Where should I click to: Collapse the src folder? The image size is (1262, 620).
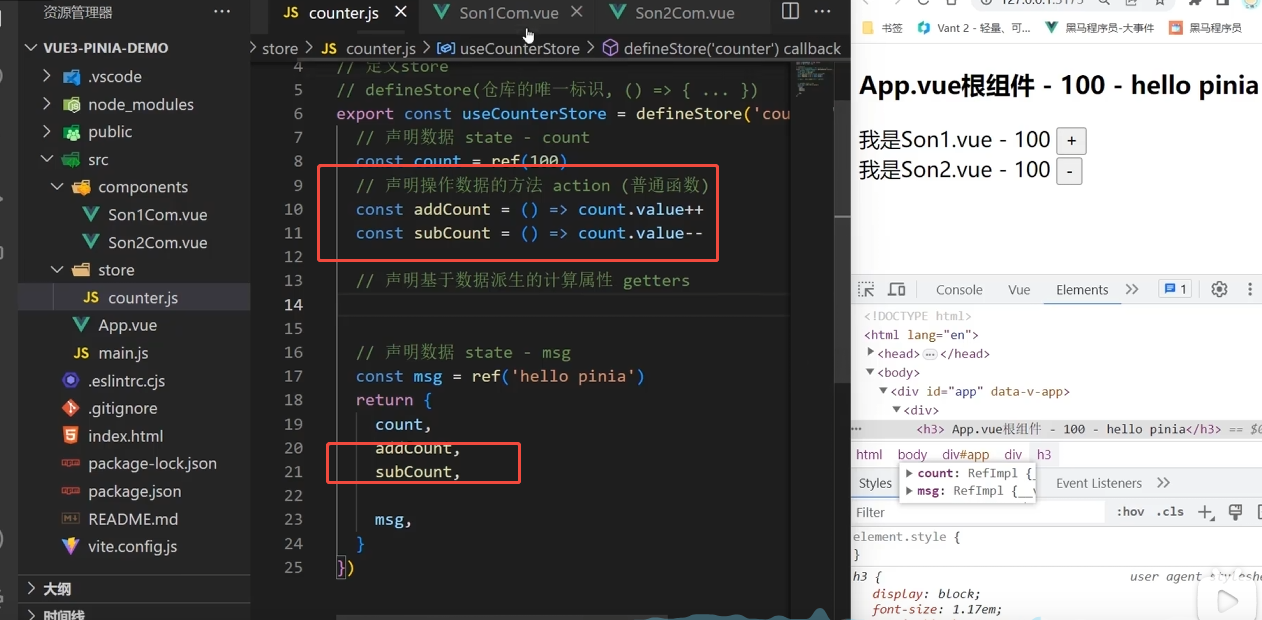(47, 160)
